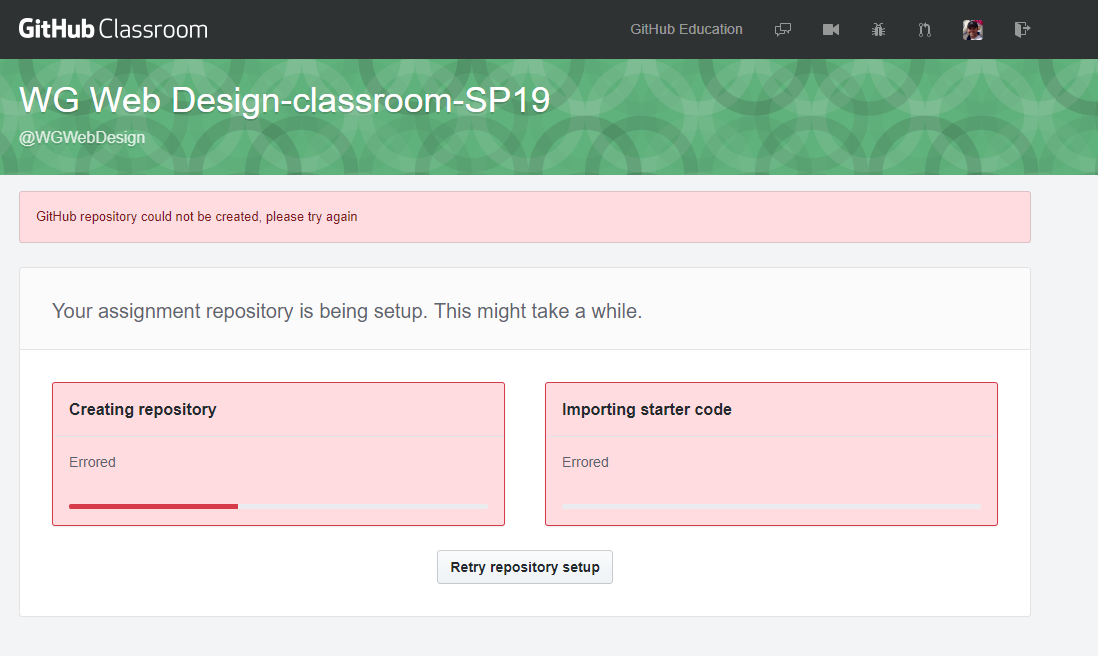
Task: Click the Retry repository setup button
Action: tap(524, 566)
